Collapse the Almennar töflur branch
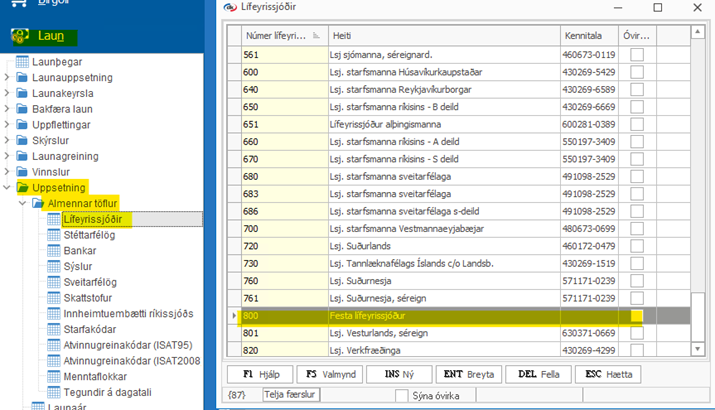This screenshot has width=715, height=410. point(23,203)
